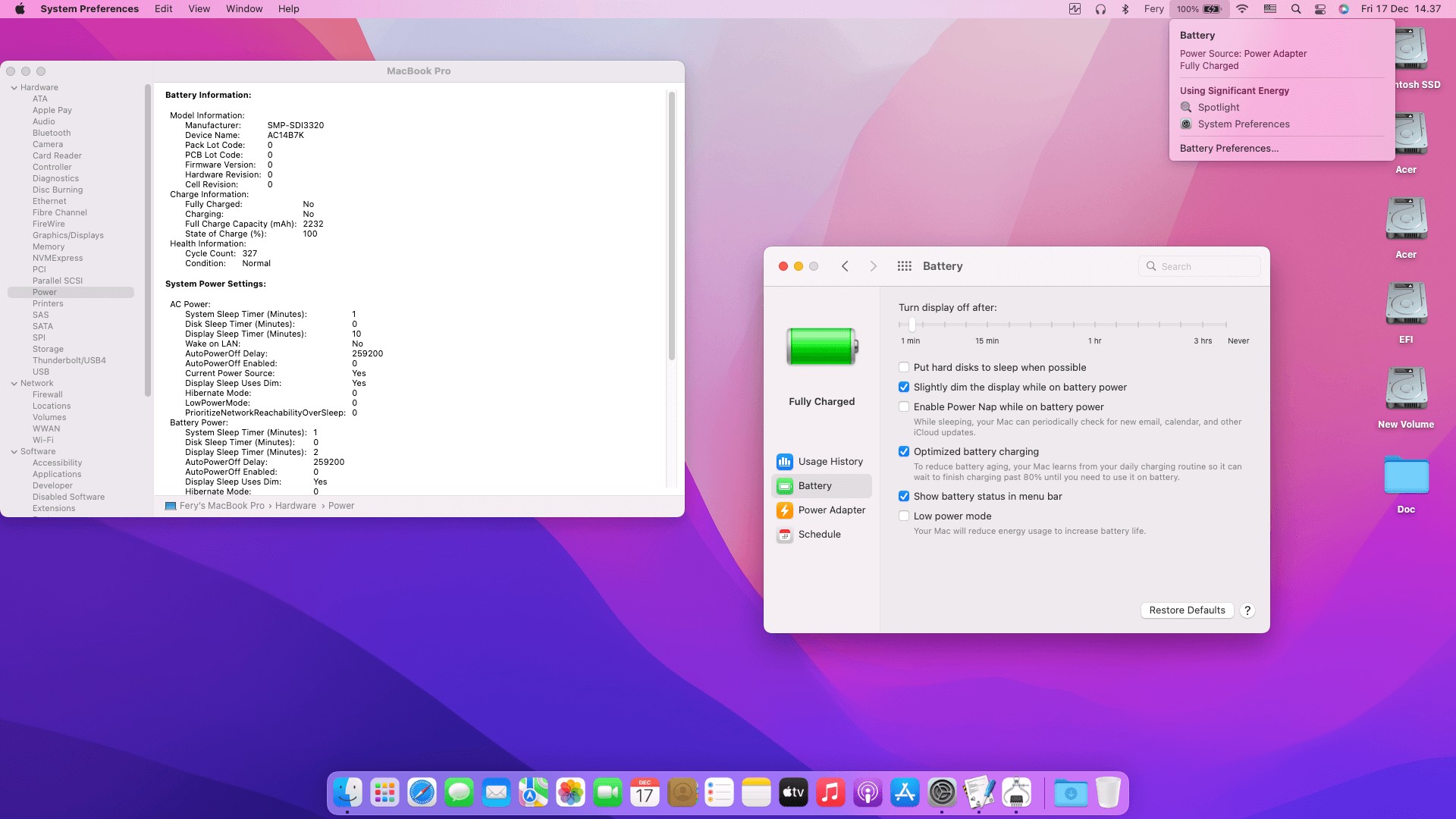Open the Window menu
Screen dimensions: 1456x819
pos(244,9)
